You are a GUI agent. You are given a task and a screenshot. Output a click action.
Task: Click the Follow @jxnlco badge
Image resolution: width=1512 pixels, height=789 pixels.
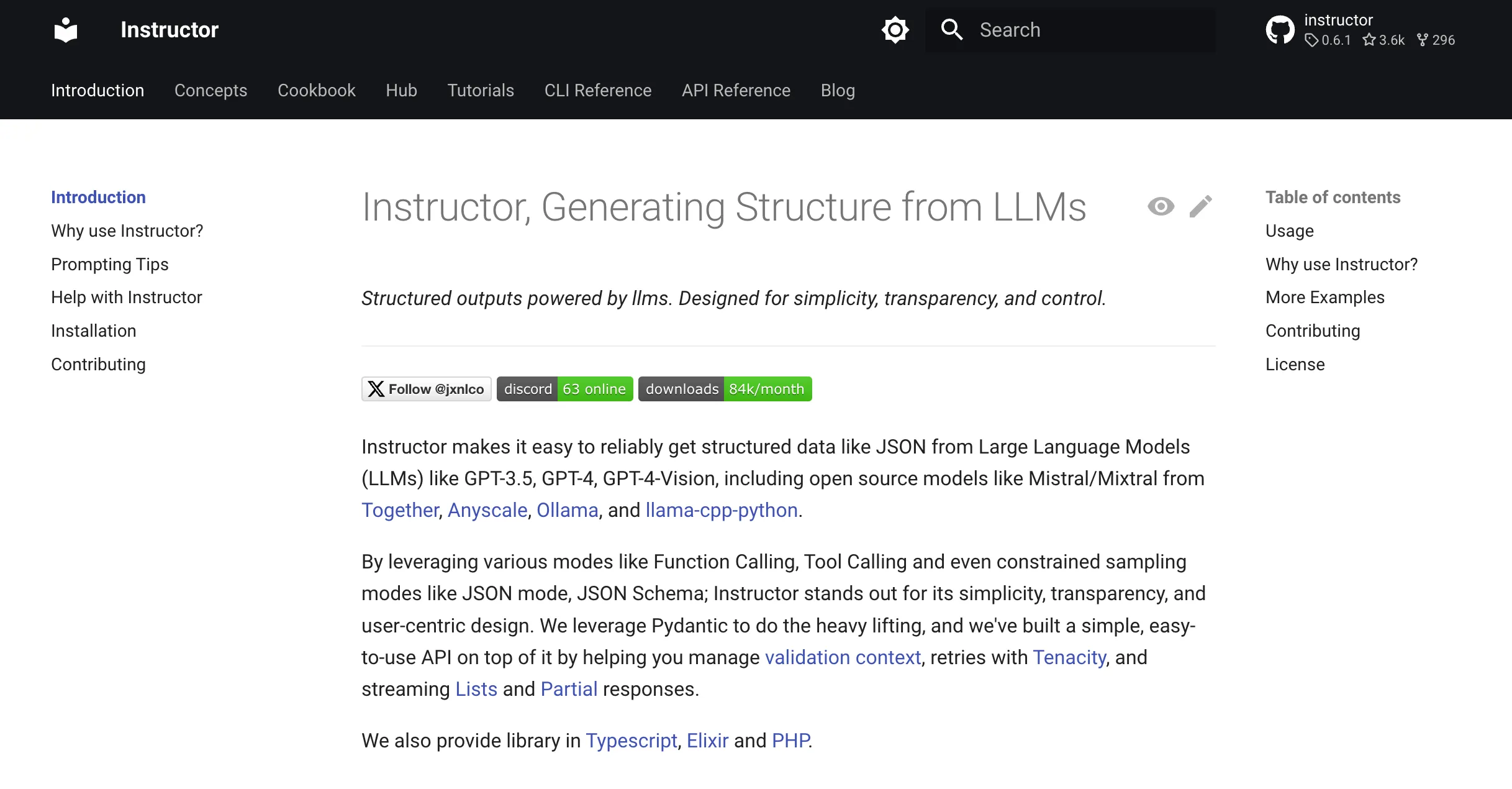427,389
